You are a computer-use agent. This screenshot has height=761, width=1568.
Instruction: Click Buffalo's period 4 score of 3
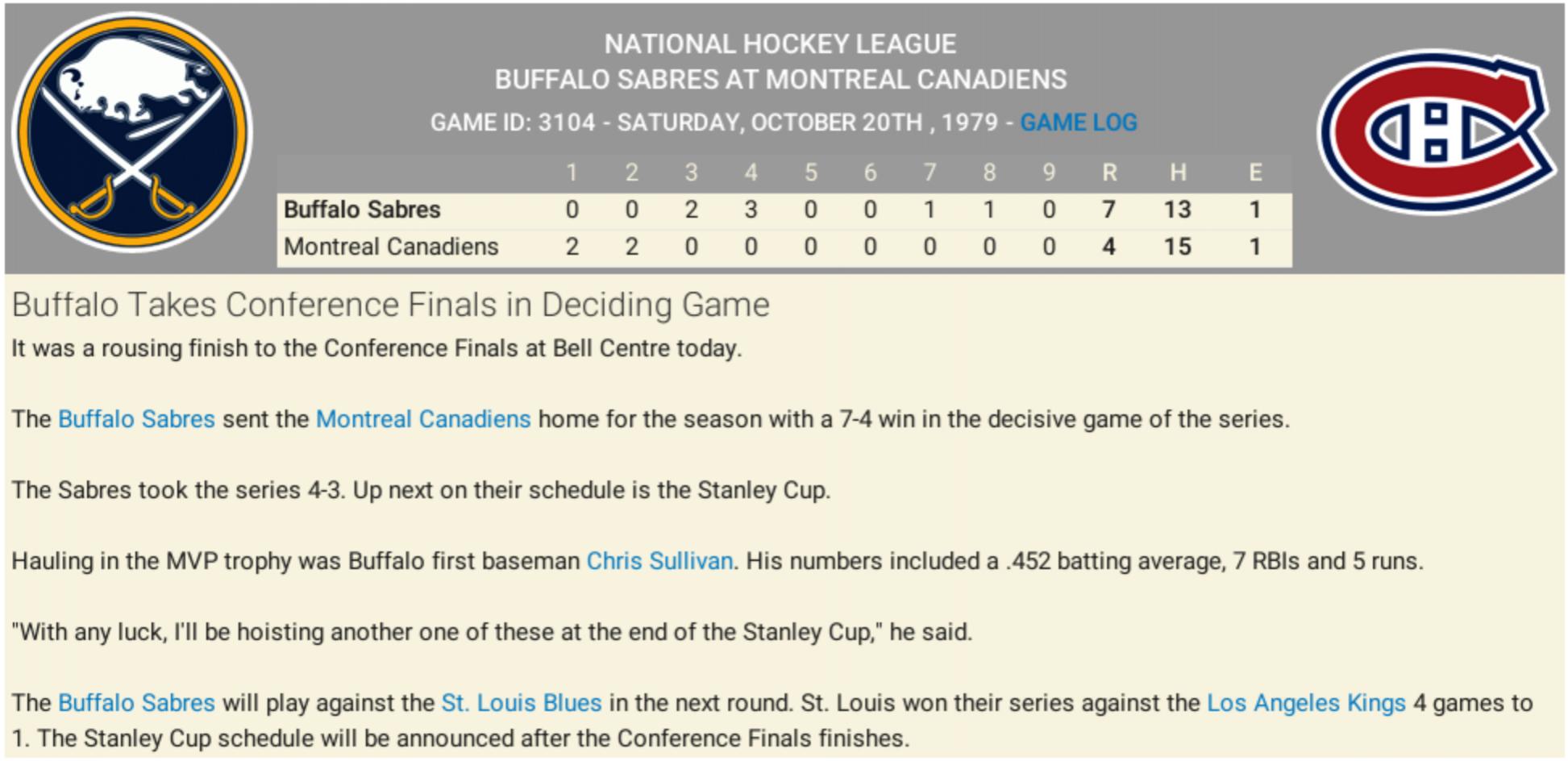(751, 210)
